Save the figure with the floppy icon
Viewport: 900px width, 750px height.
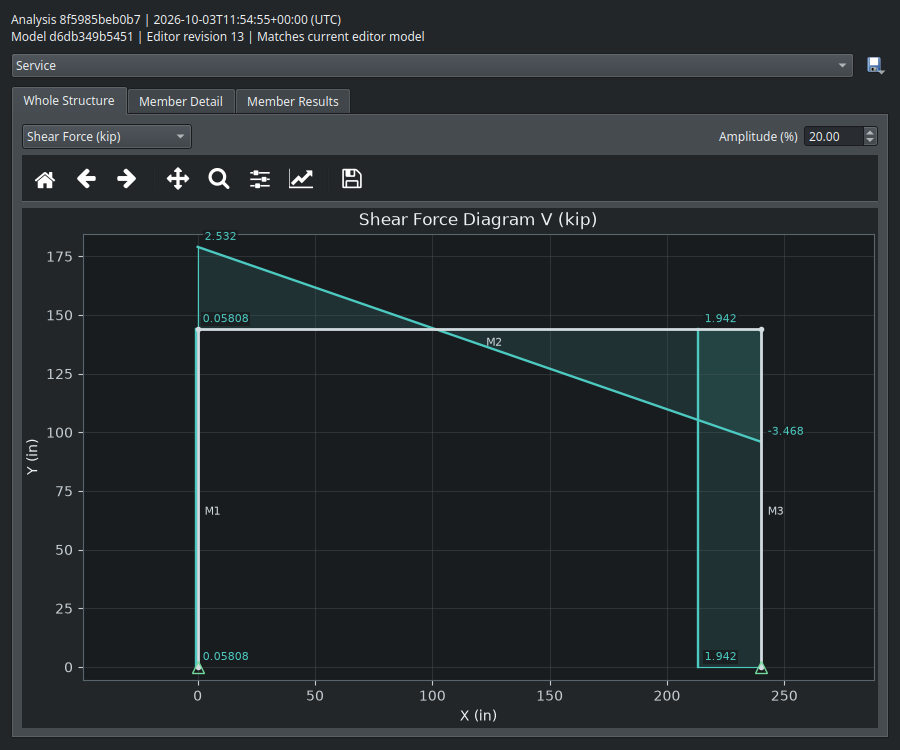(x=352, y=179)
